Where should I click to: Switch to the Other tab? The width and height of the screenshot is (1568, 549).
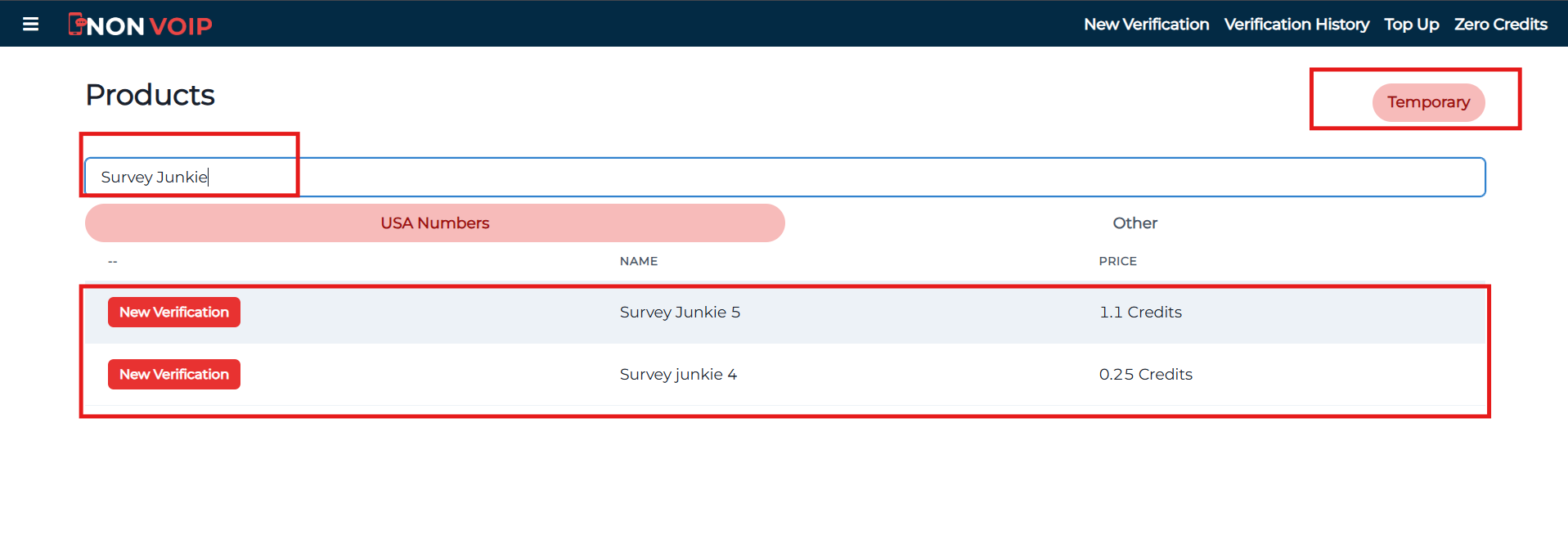point(1134,223)
